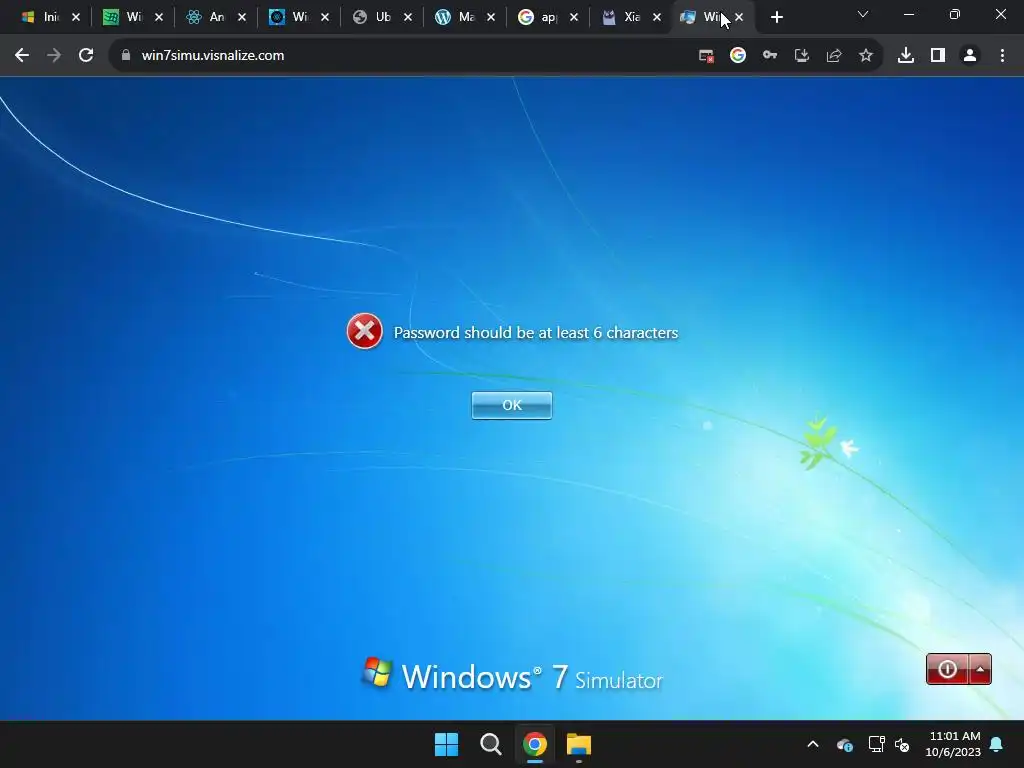Toggle the browser side panel

point(938,56)
